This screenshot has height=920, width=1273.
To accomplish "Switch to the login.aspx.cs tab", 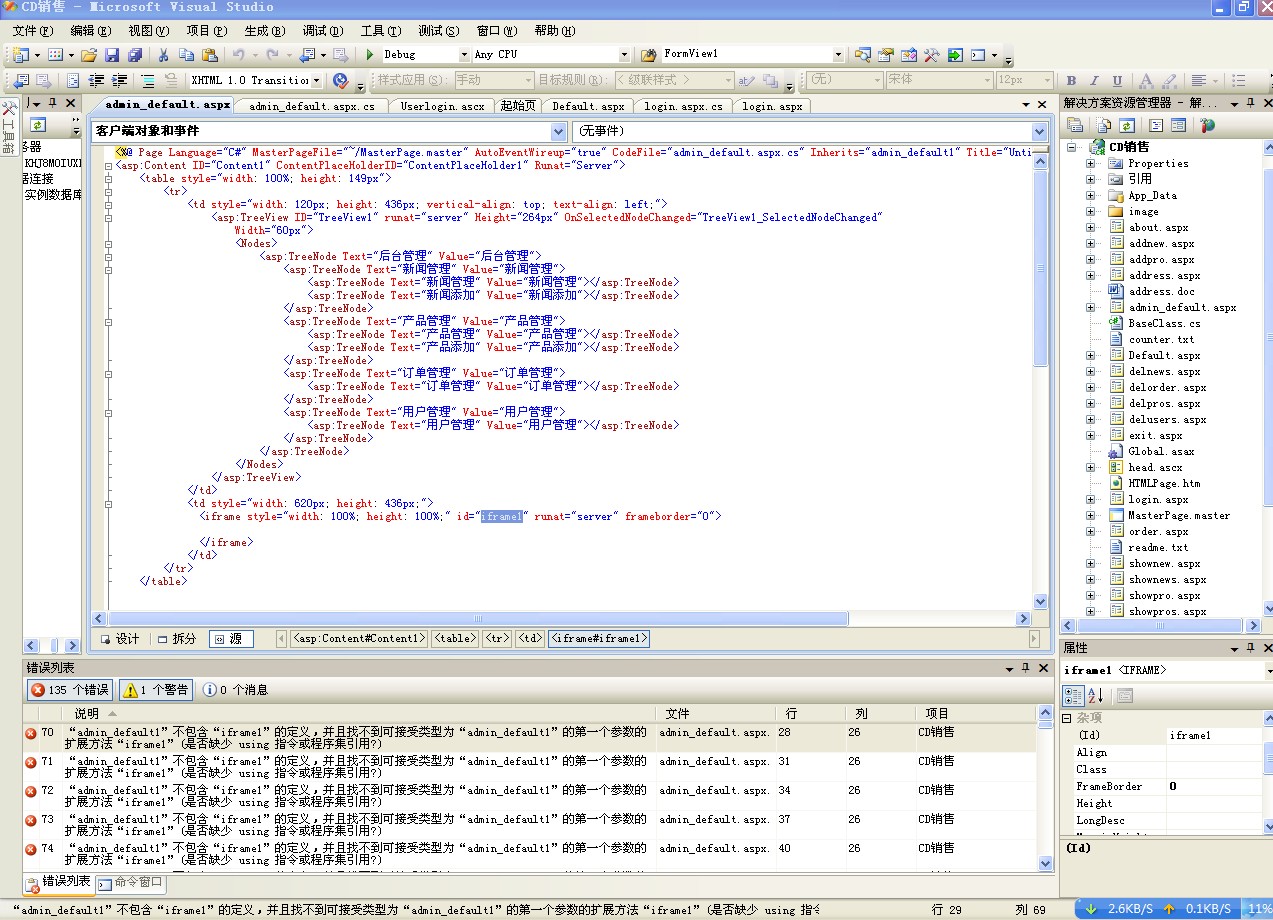I will click(682, 105).
